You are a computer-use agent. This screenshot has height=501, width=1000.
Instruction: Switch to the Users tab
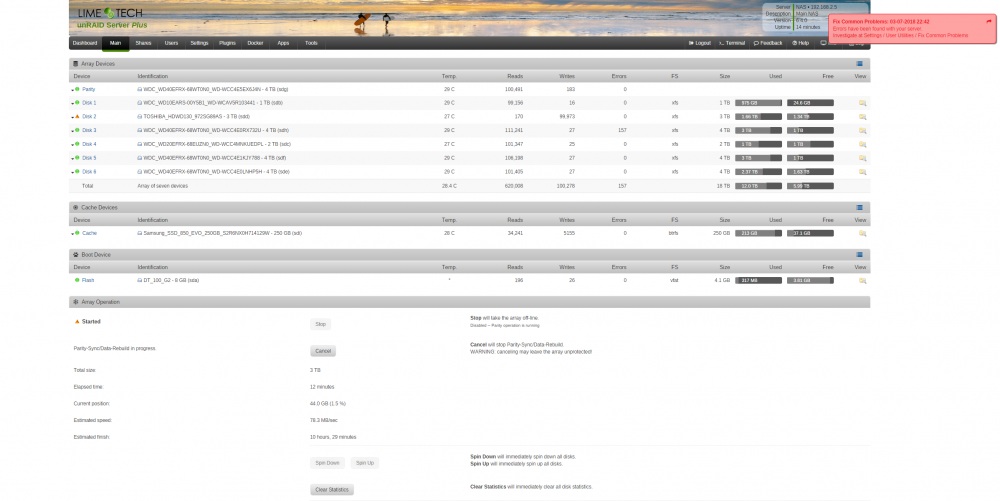(x=172, y=43)
